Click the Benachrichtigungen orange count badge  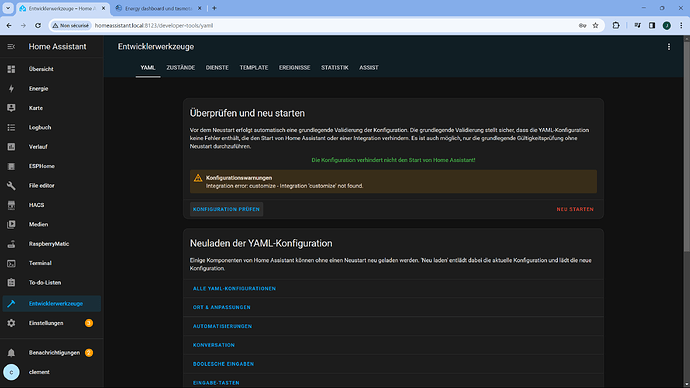(88, 353)
